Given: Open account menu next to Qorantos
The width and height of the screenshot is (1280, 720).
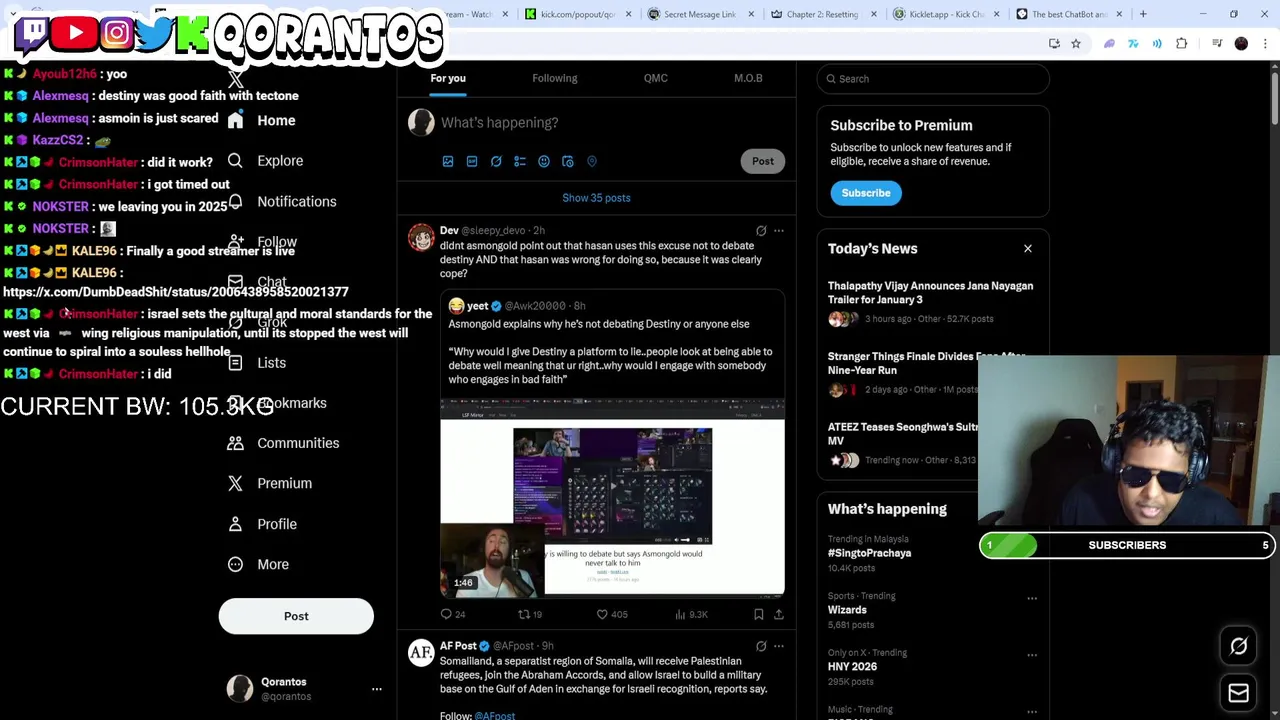Looking at the screenshot, I should click(377, 689).
